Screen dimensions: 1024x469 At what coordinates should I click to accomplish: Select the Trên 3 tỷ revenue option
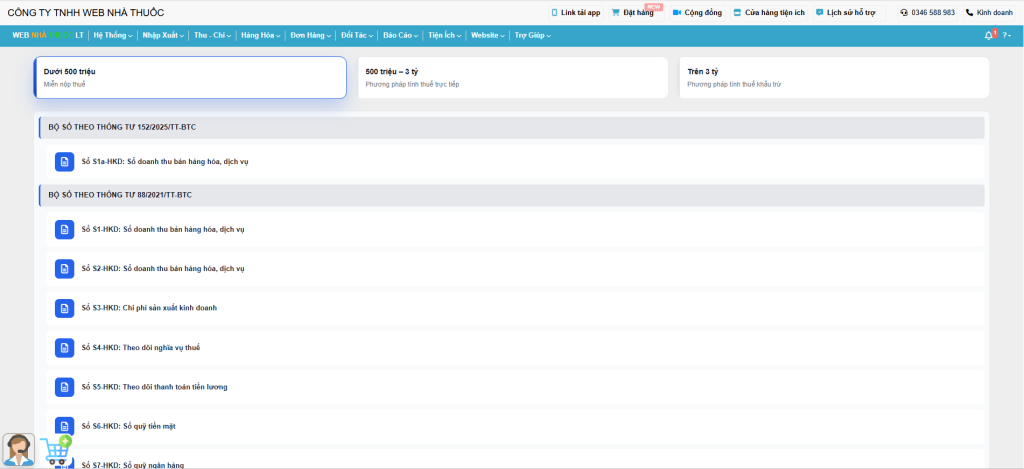coord(833,77)
